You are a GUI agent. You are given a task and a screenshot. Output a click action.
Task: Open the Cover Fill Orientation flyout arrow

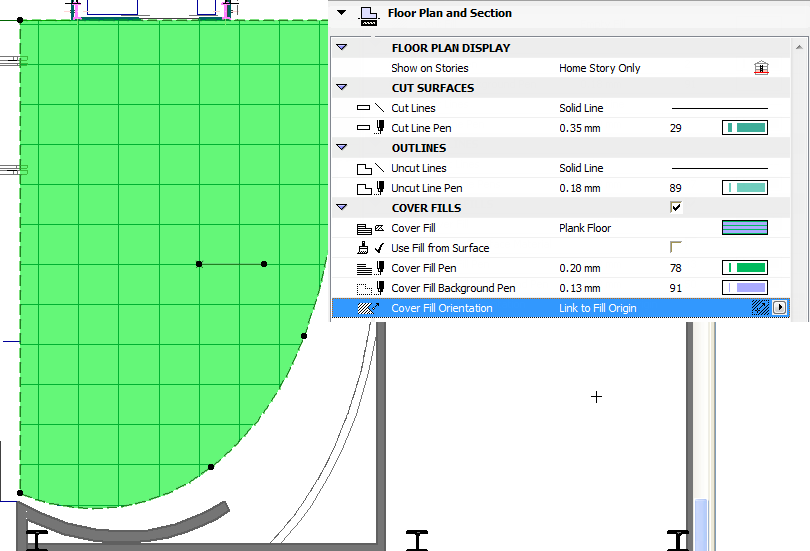[780, 309]
